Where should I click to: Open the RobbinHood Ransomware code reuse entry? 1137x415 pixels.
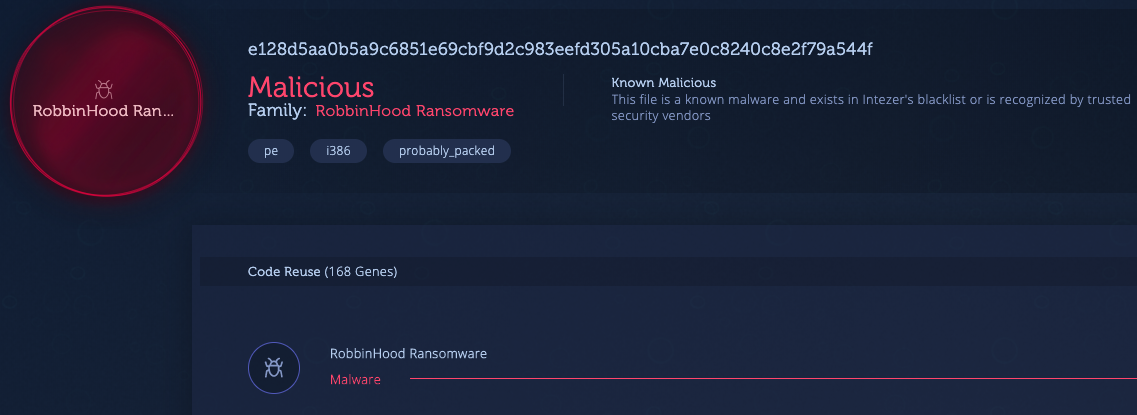point(408,354)
